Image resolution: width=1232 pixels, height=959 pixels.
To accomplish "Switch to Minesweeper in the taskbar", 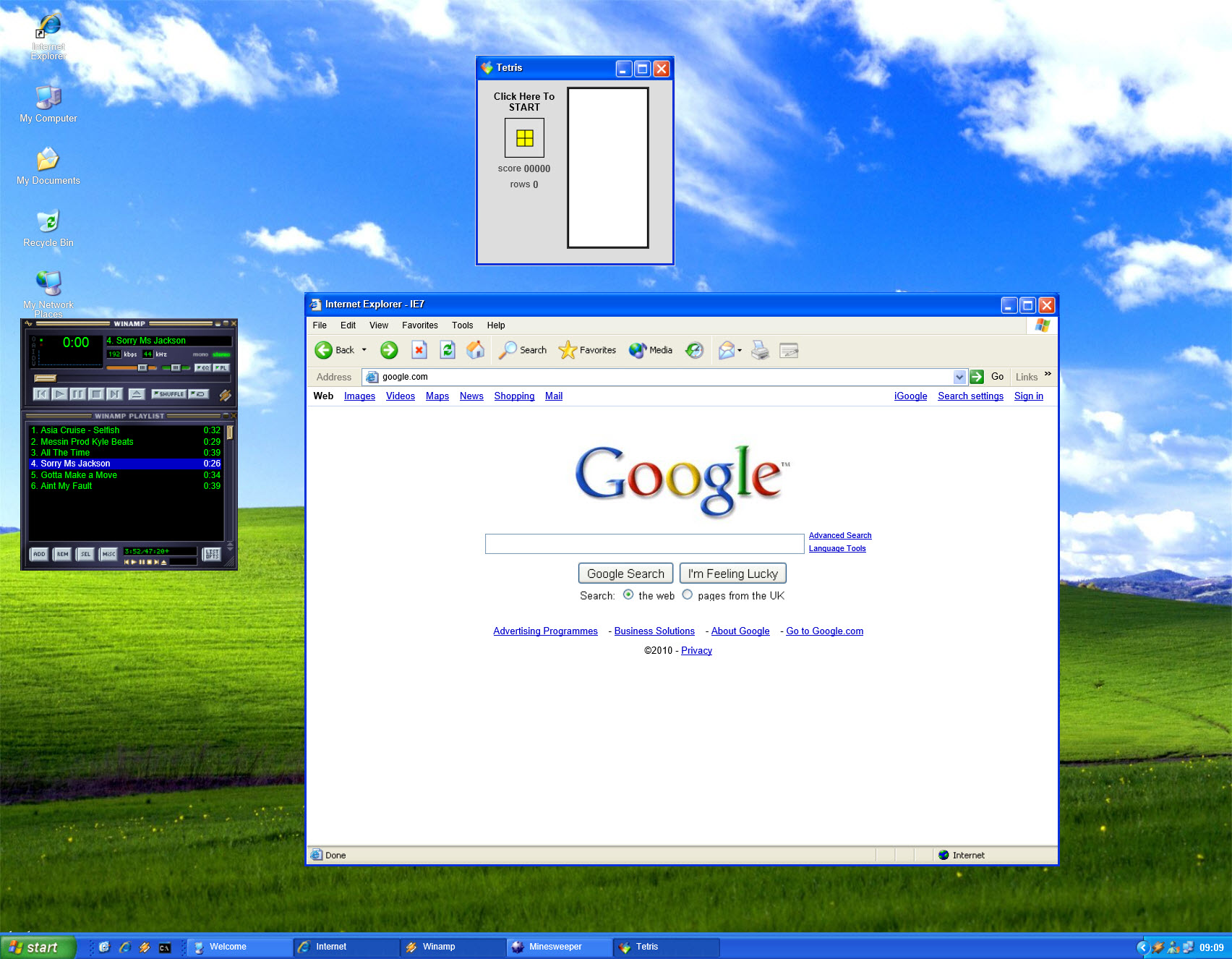I will [560, 947].
